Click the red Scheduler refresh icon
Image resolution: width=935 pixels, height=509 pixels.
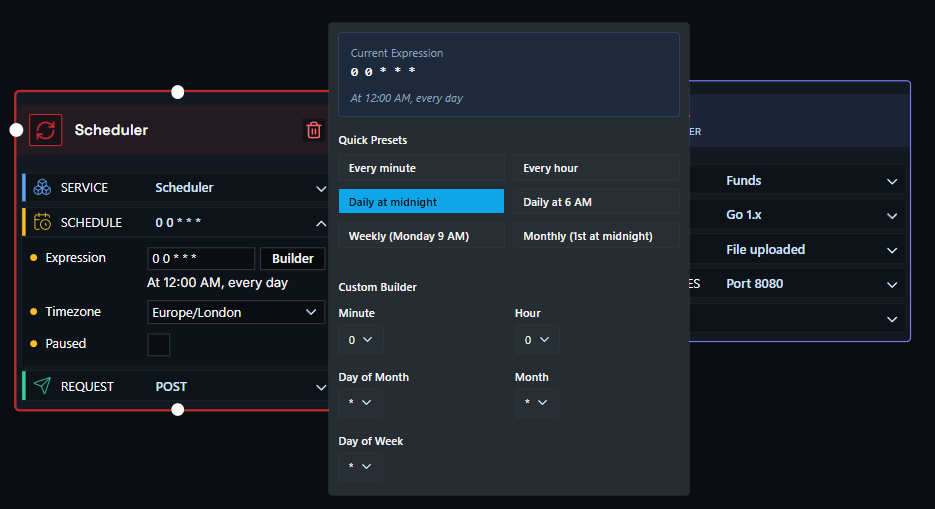point(46,130)
